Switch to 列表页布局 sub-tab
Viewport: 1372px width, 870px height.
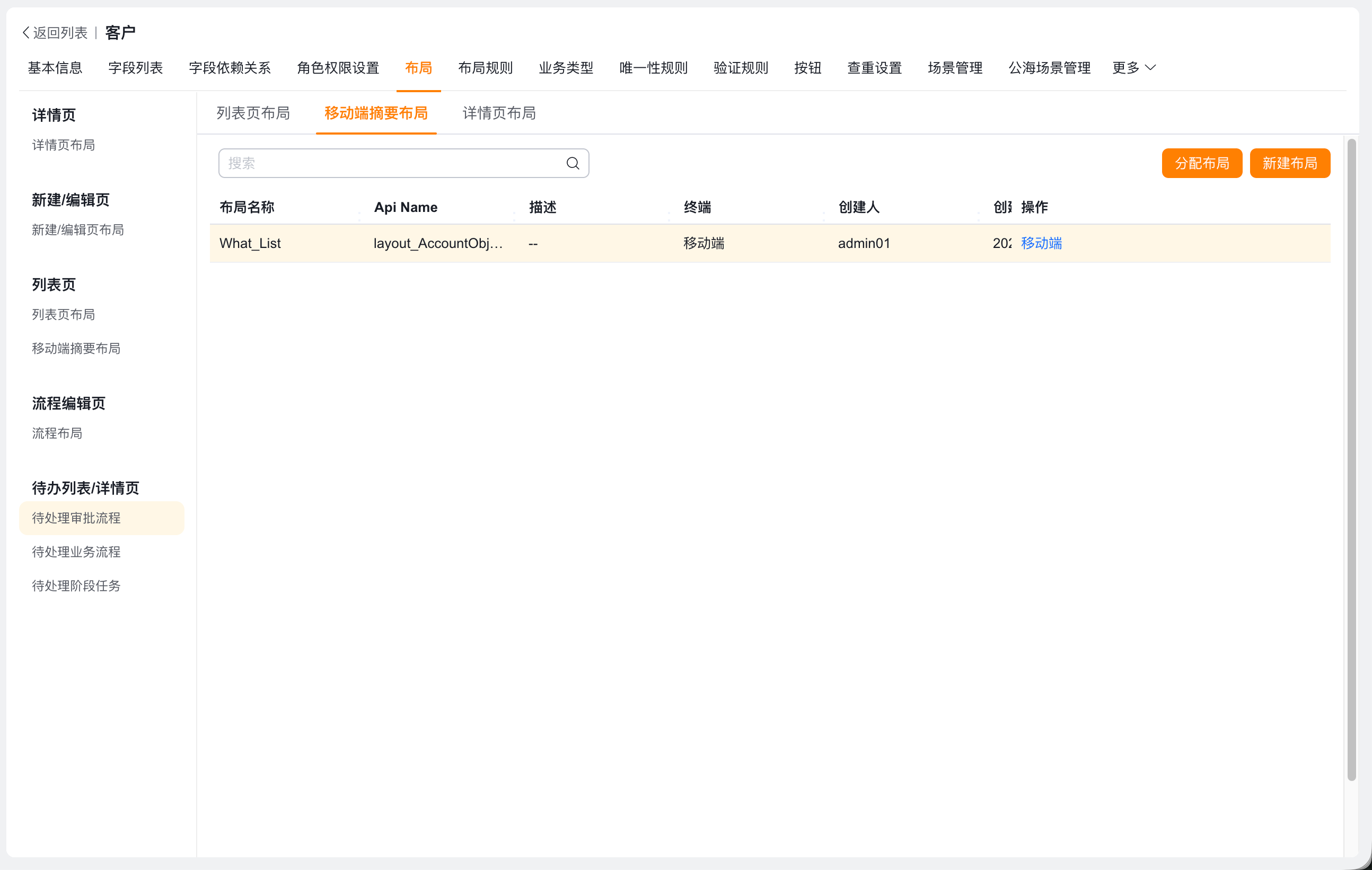253,113
